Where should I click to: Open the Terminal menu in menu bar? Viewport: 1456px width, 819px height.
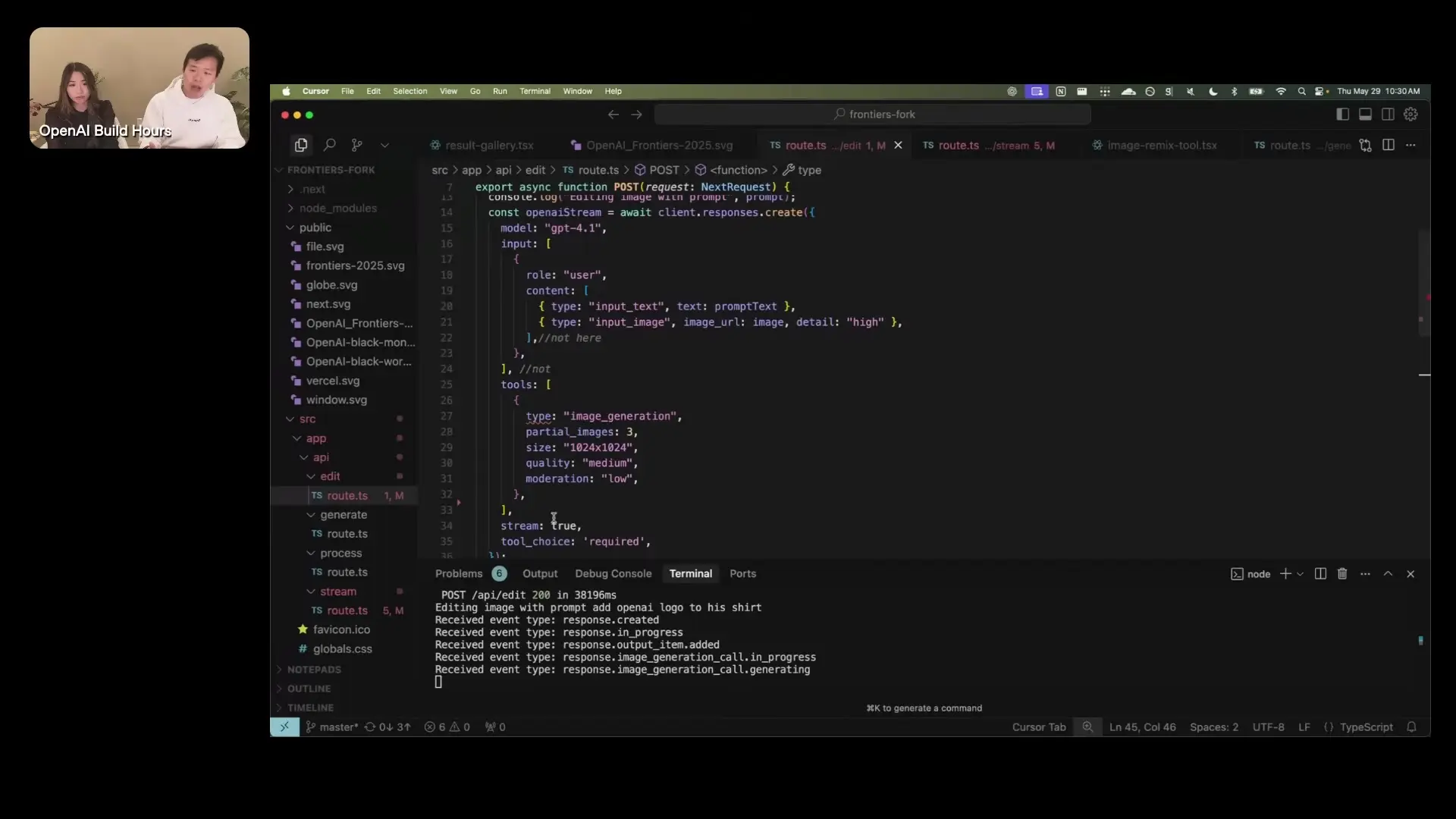(x=535, y=91)
